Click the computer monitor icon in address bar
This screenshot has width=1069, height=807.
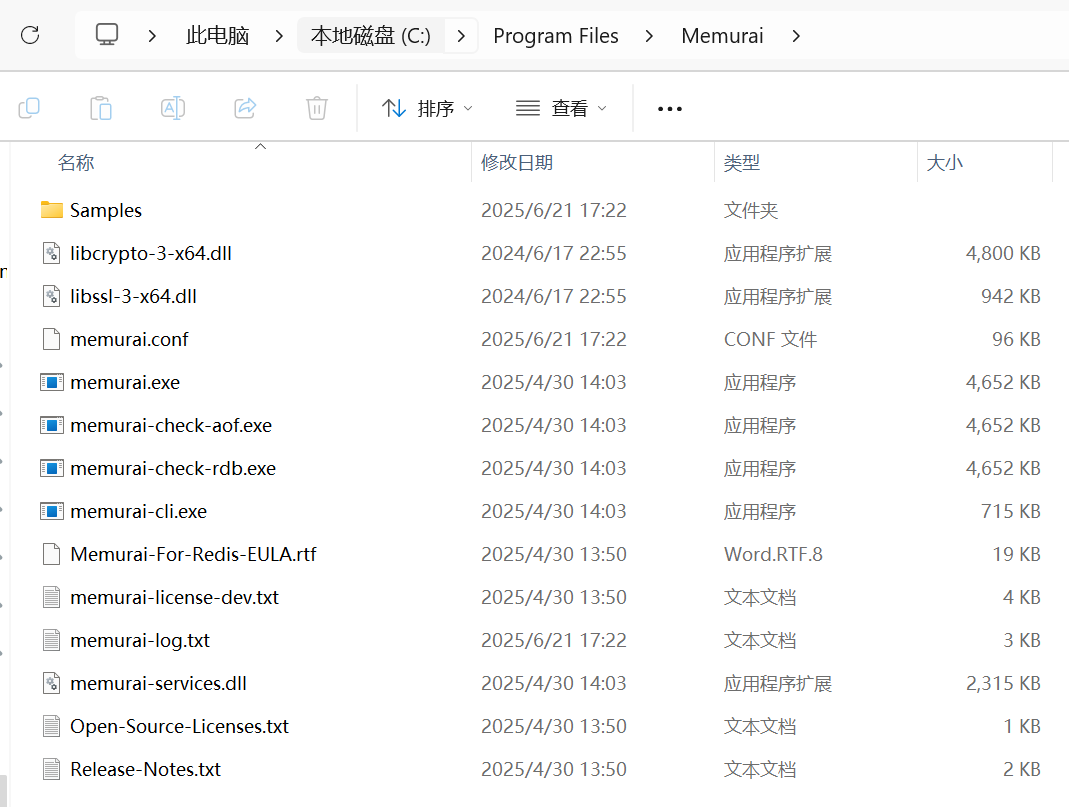(106, 35)
